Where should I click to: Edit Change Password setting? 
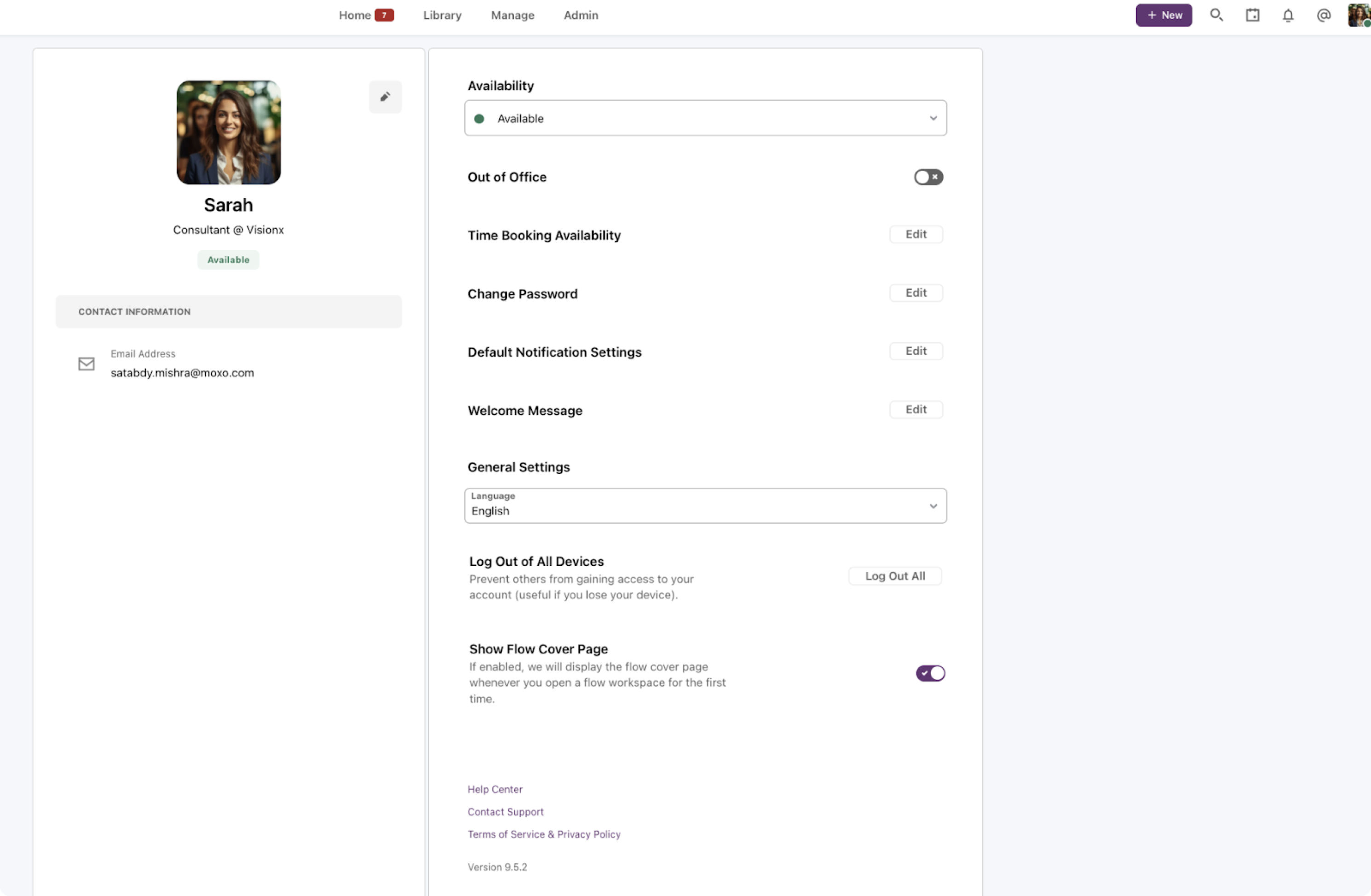916,292
